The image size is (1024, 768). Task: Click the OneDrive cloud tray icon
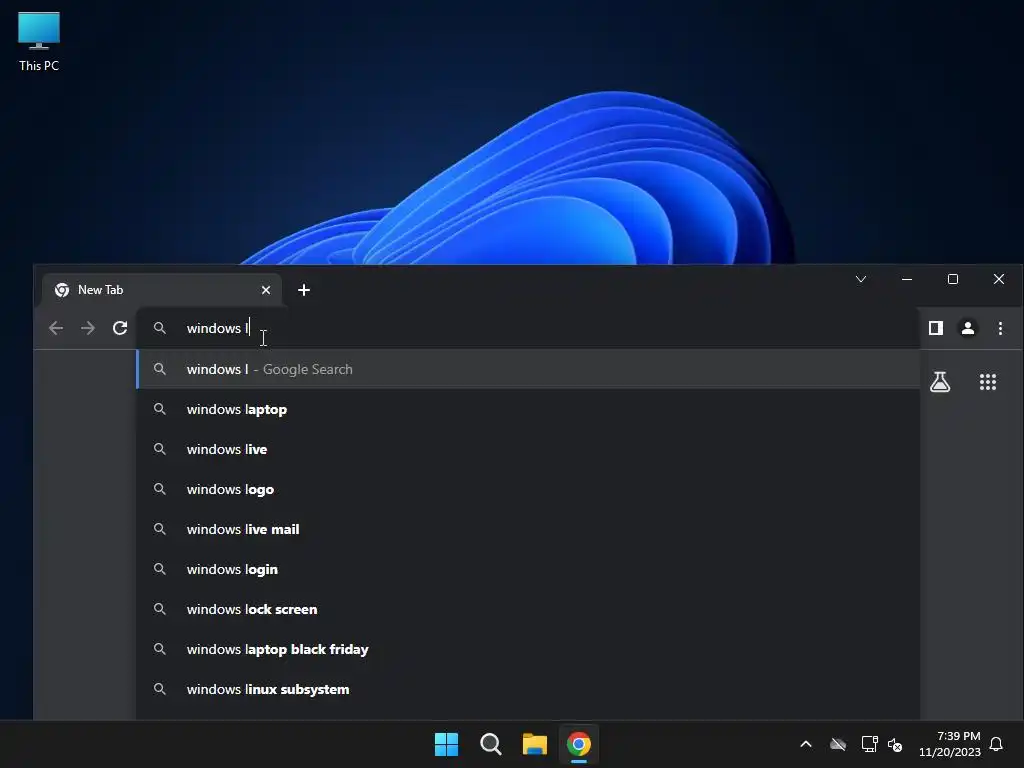[x=838, y=744]
